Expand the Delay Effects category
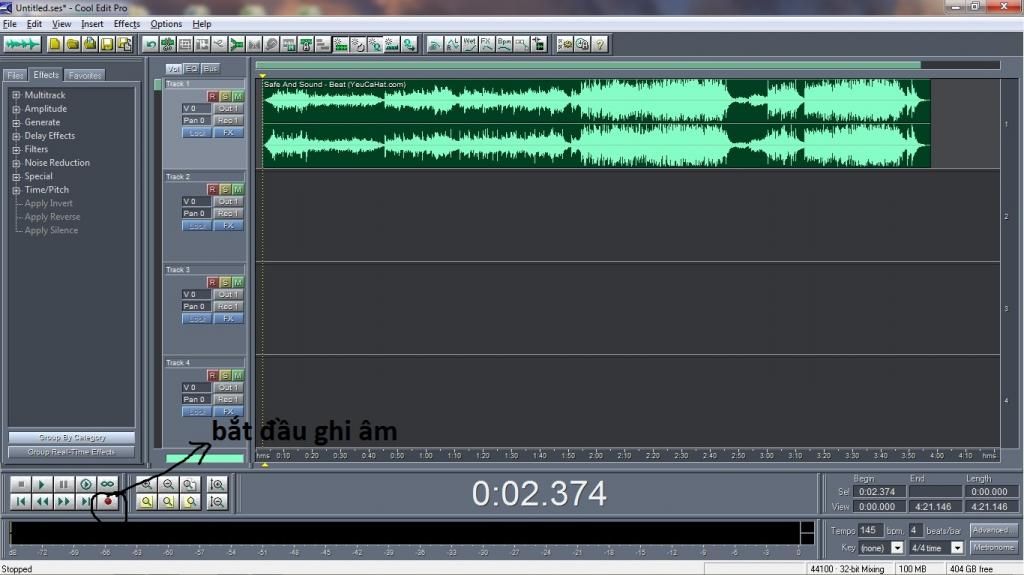 (16, 136)
